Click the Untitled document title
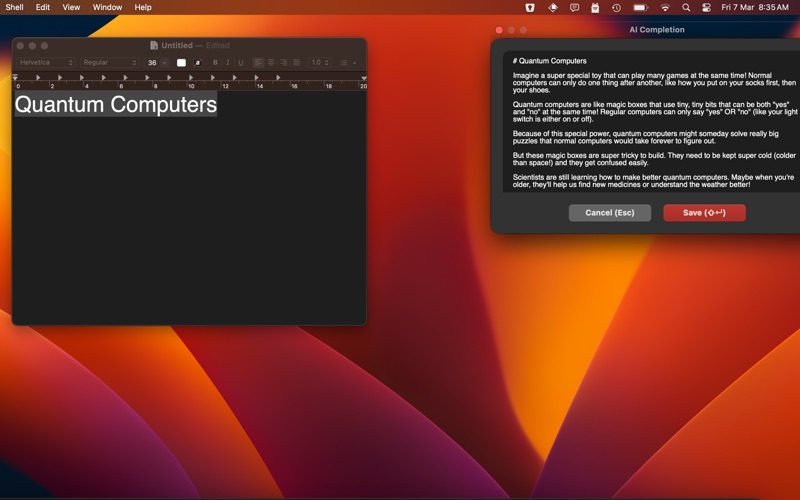This screenshot has height=500, width=800. 177,45
